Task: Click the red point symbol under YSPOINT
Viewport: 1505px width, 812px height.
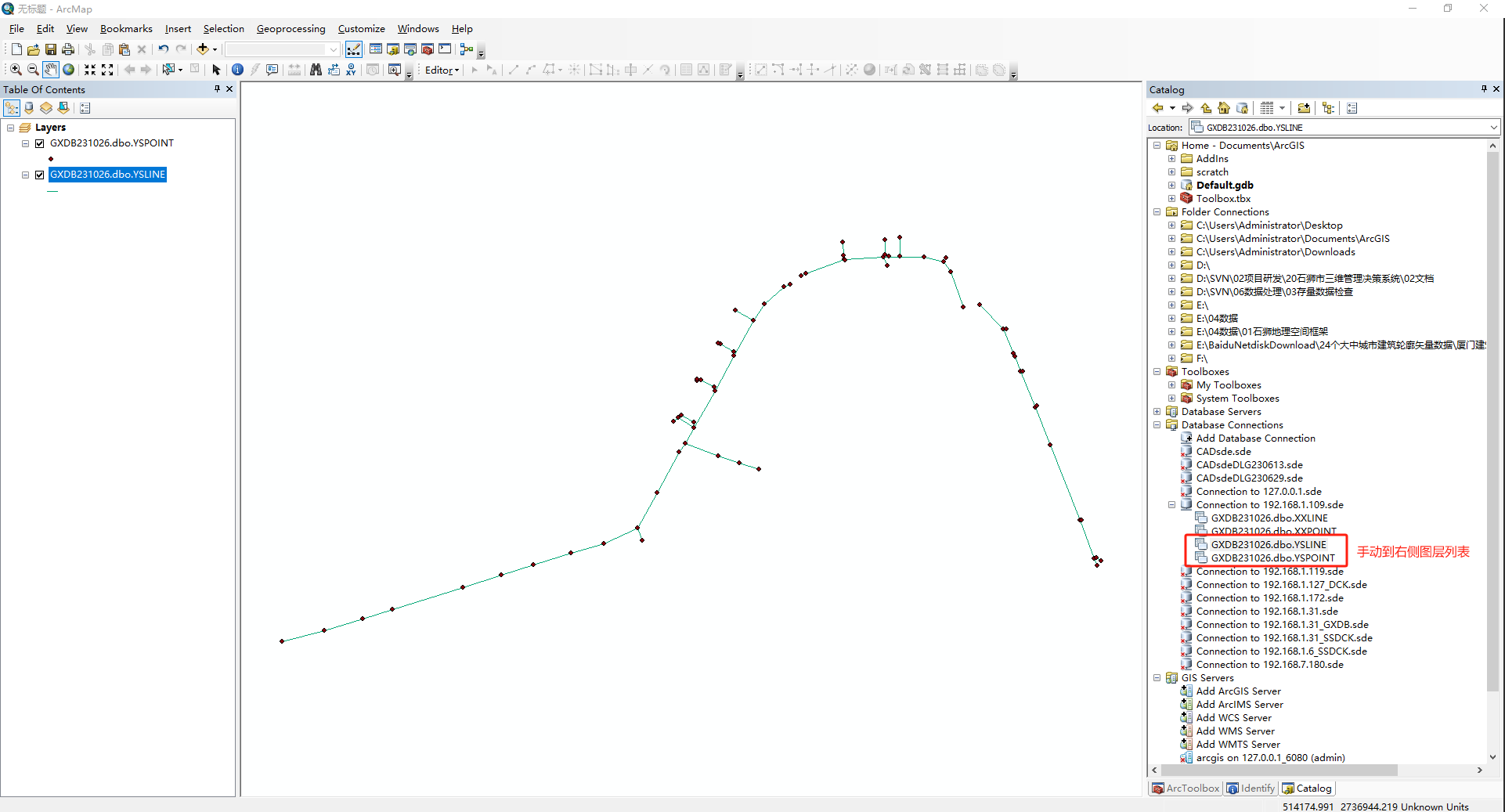Action: pos(51,159)
